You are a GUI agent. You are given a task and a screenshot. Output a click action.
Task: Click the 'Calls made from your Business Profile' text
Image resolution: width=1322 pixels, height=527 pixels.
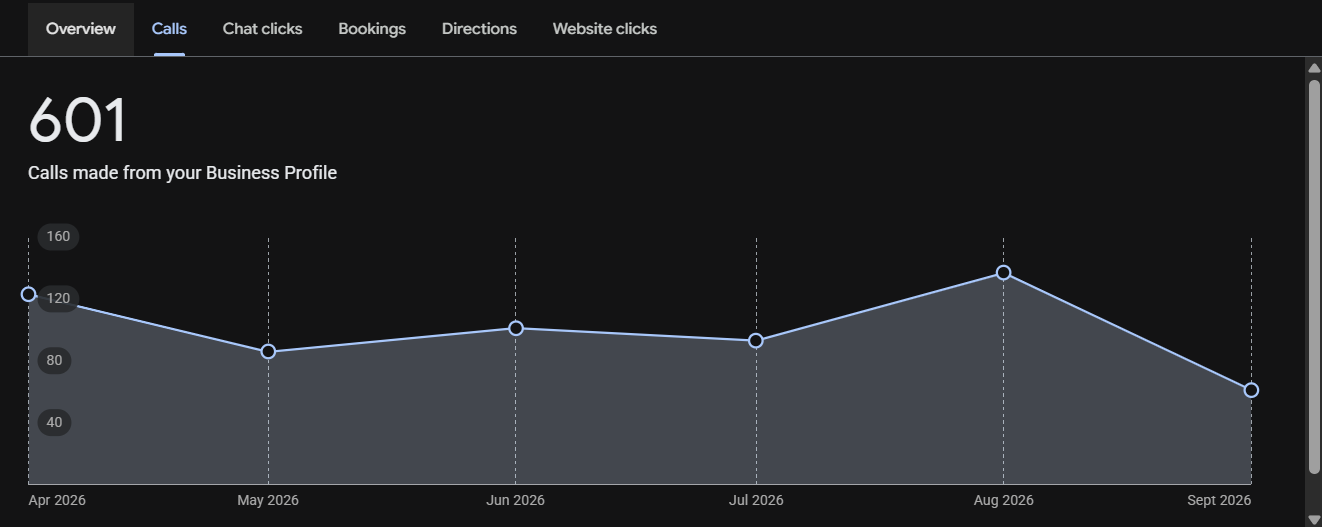coord(182,173)
